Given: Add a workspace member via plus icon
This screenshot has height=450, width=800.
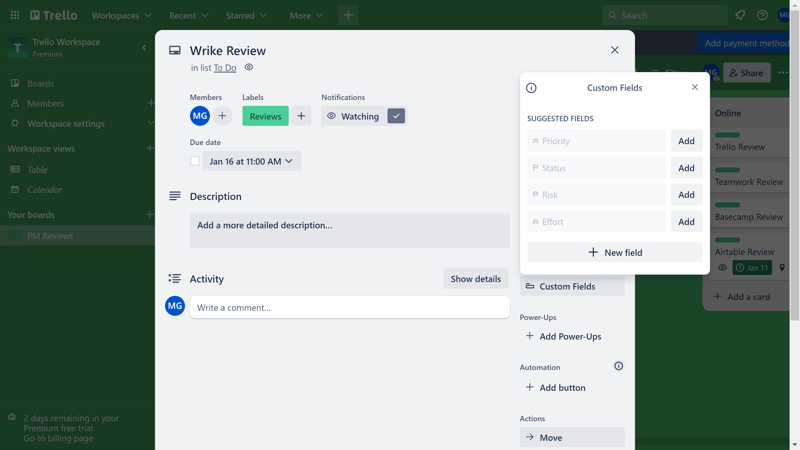Looking at the screenshot, I should (x=150, y=103).
